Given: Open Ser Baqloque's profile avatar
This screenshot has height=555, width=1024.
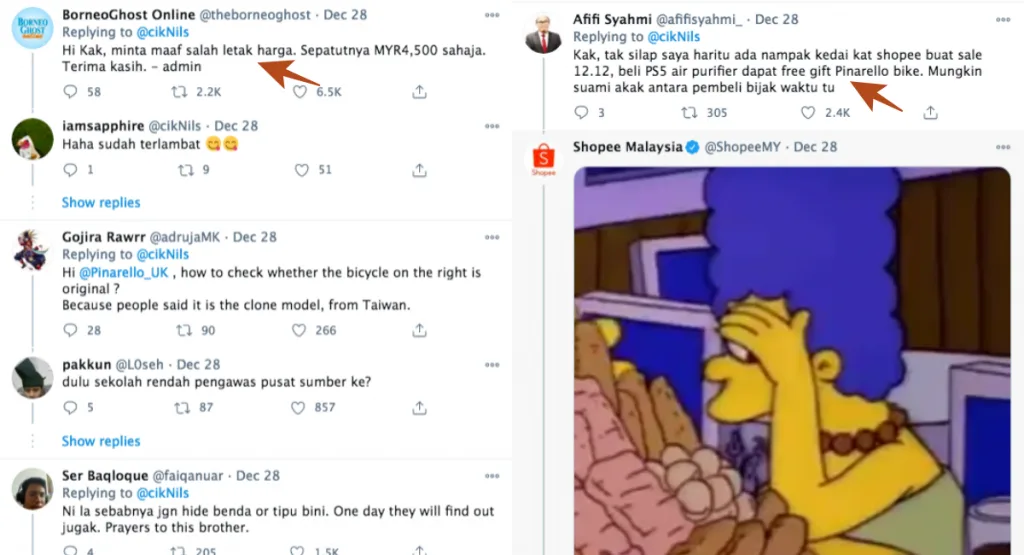Looking at the screenshot, I should click(32, 489).
